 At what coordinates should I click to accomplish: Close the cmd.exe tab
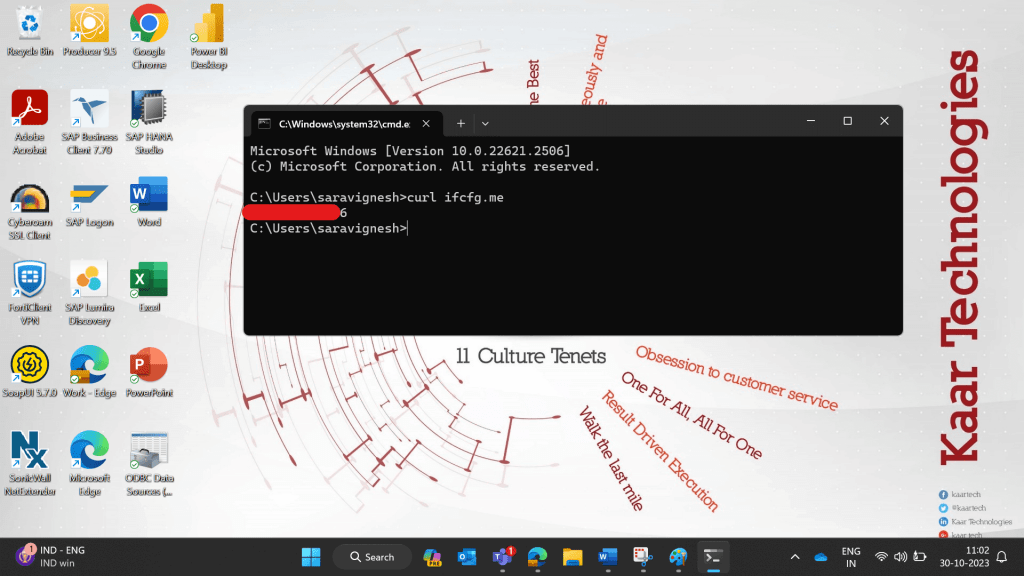pyautogui.click(x=426, y=123)
